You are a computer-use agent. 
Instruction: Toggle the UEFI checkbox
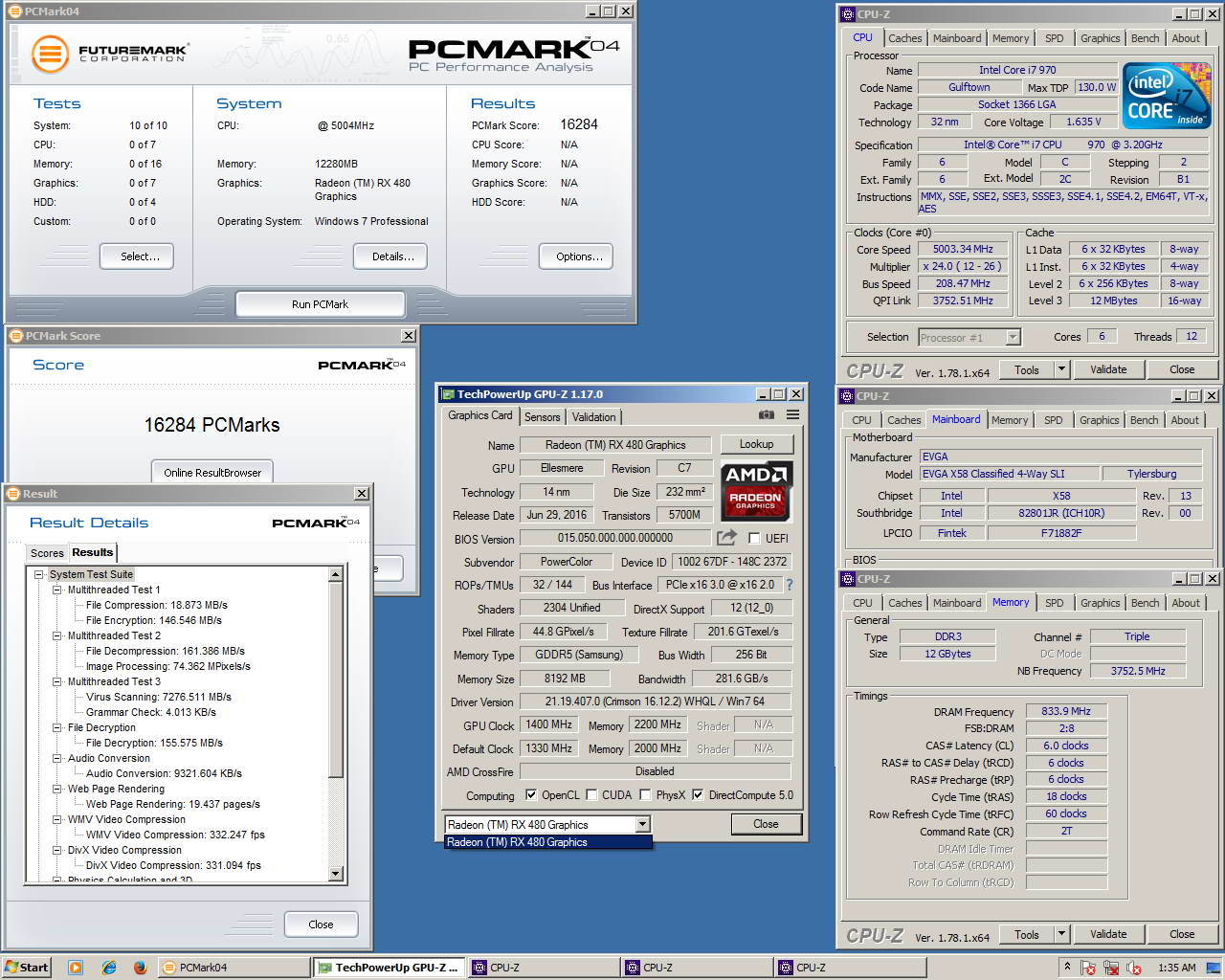754,539
